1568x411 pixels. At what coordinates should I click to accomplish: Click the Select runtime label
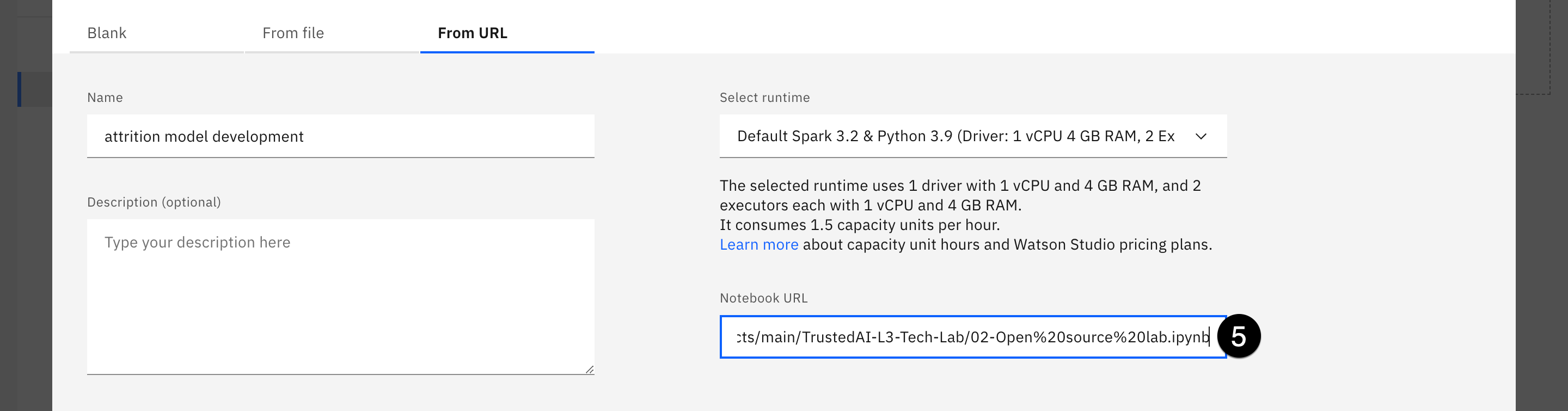pyautogui.click(x=764, y=98)
